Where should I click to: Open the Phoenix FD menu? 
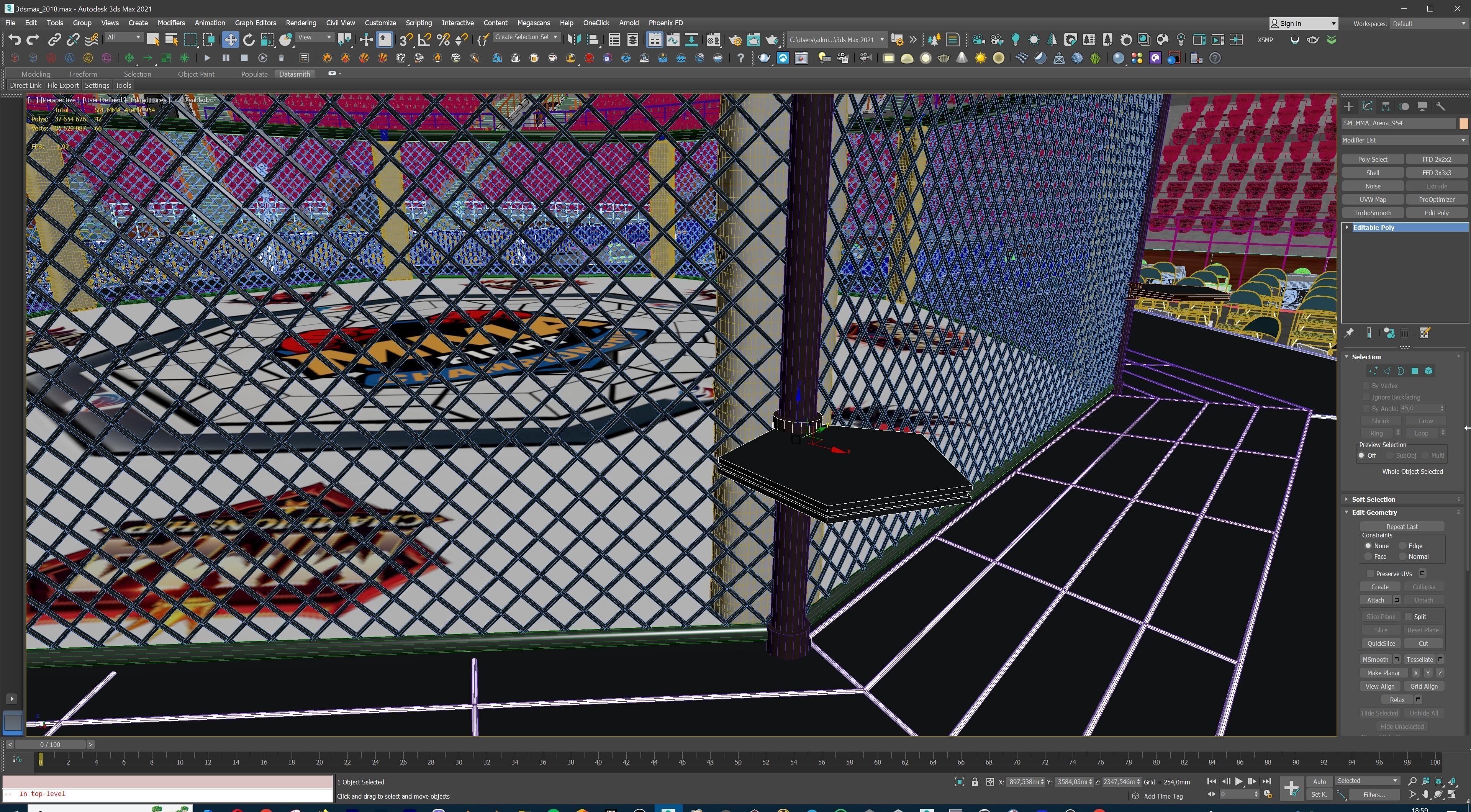point(665,23)
